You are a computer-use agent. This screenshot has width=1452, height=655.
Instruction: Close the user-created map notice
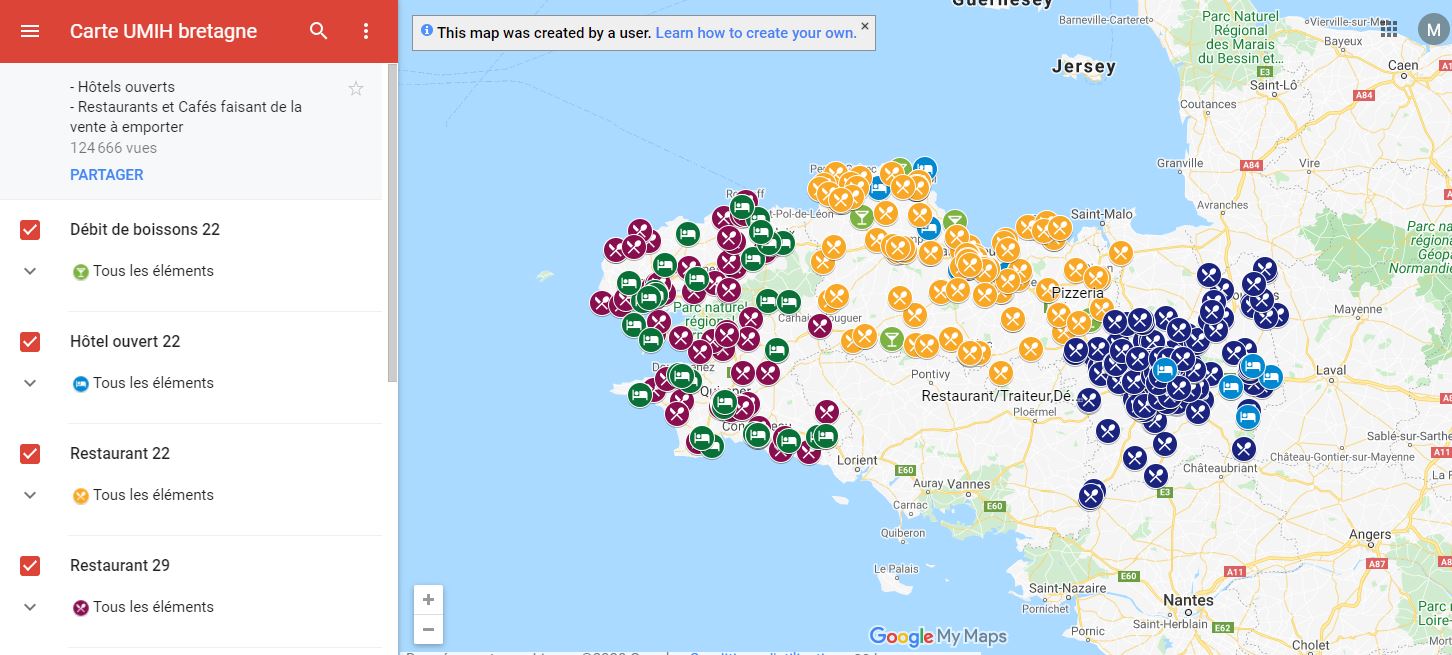pos(865,26)
